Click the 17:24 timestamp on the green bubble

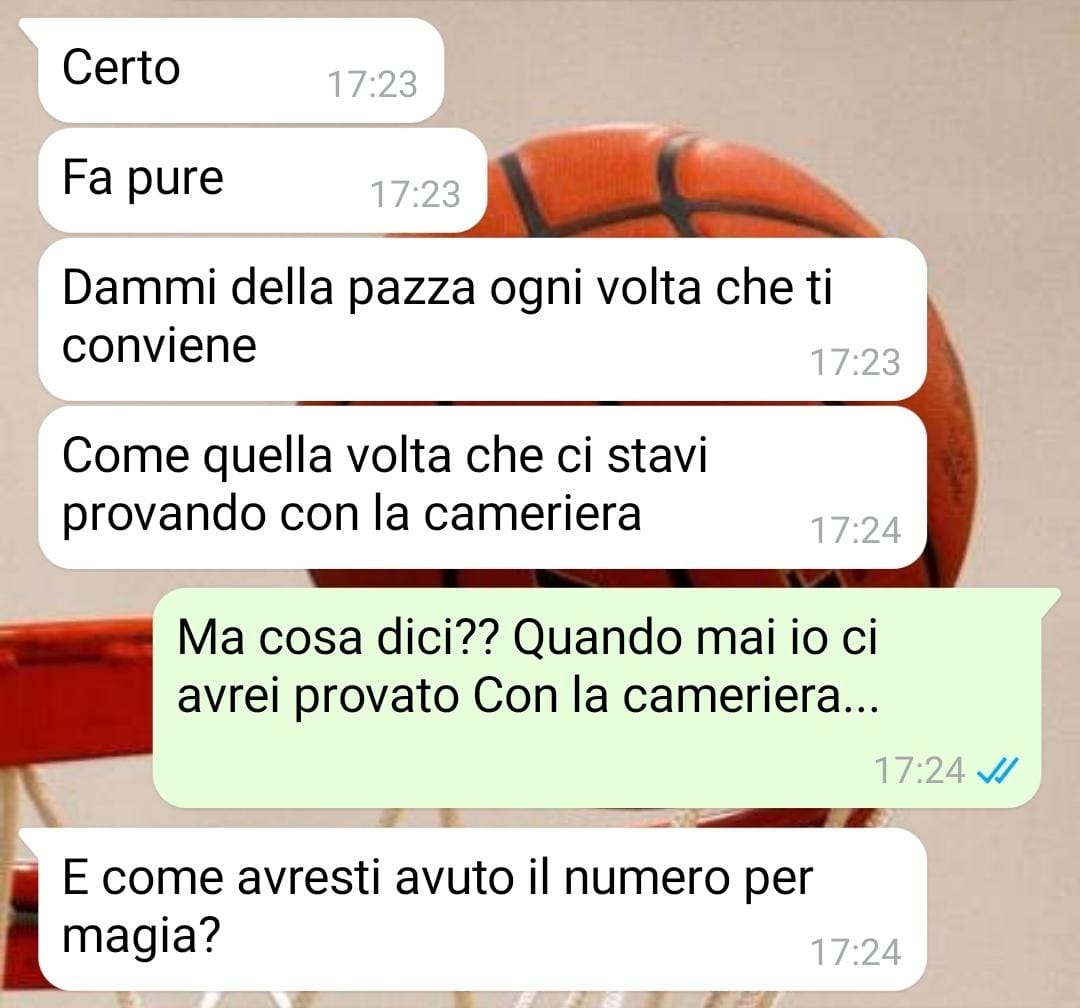coord(920,770)
